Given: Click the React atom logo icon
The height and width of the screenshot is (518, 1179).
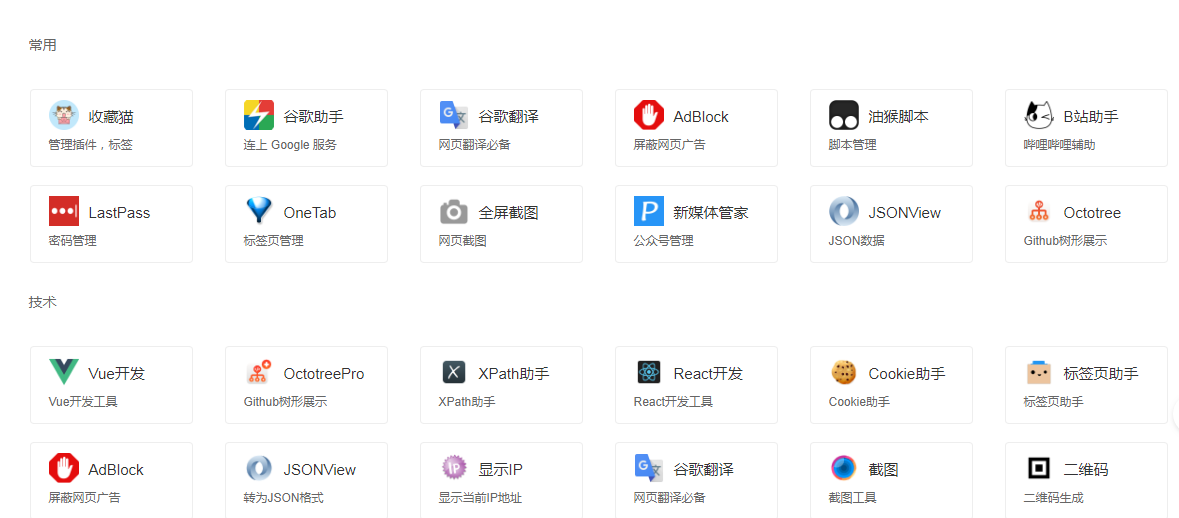Looking at the screenshot, I should 649,372.
